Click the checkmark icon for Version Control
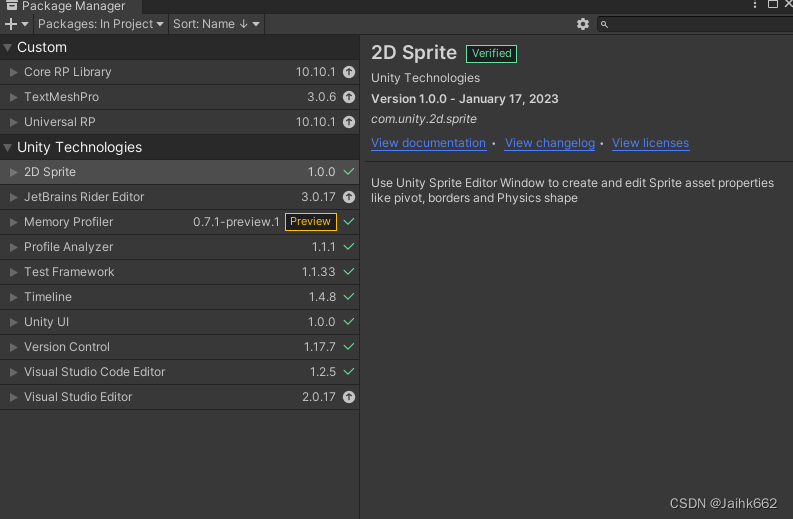 coord(349,347)
